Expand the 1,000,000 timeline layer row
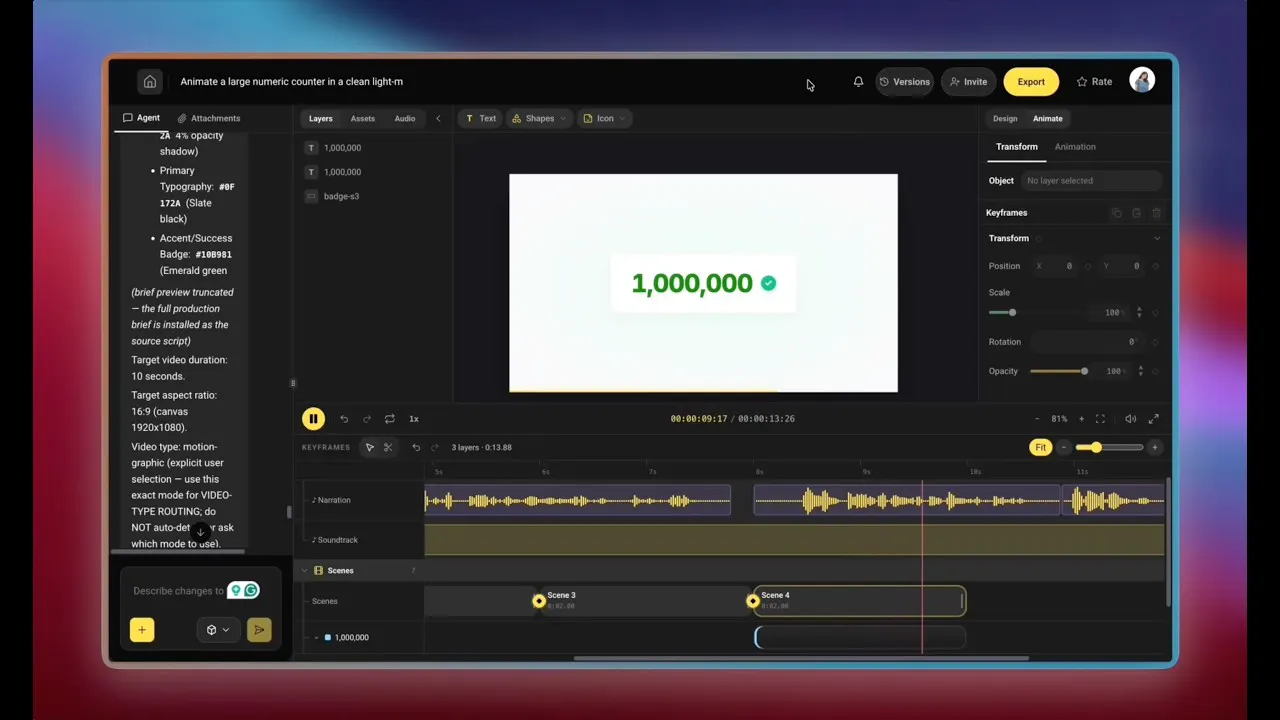This screenshot has width=1280, height=720. pyautogui.click(x=317, y=637)
